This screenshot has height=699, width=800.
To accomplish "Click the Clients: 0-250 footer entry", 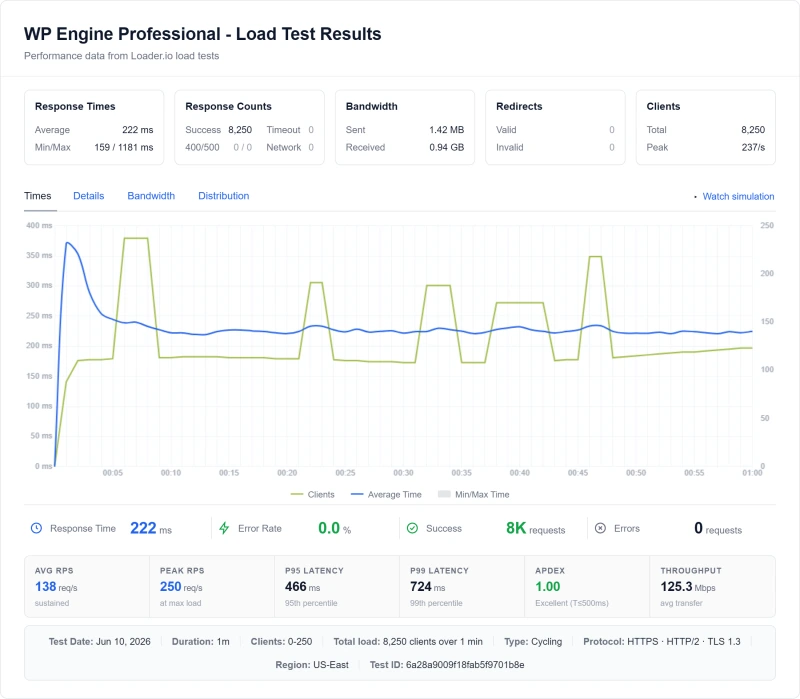I will click(x=281, y=641).
